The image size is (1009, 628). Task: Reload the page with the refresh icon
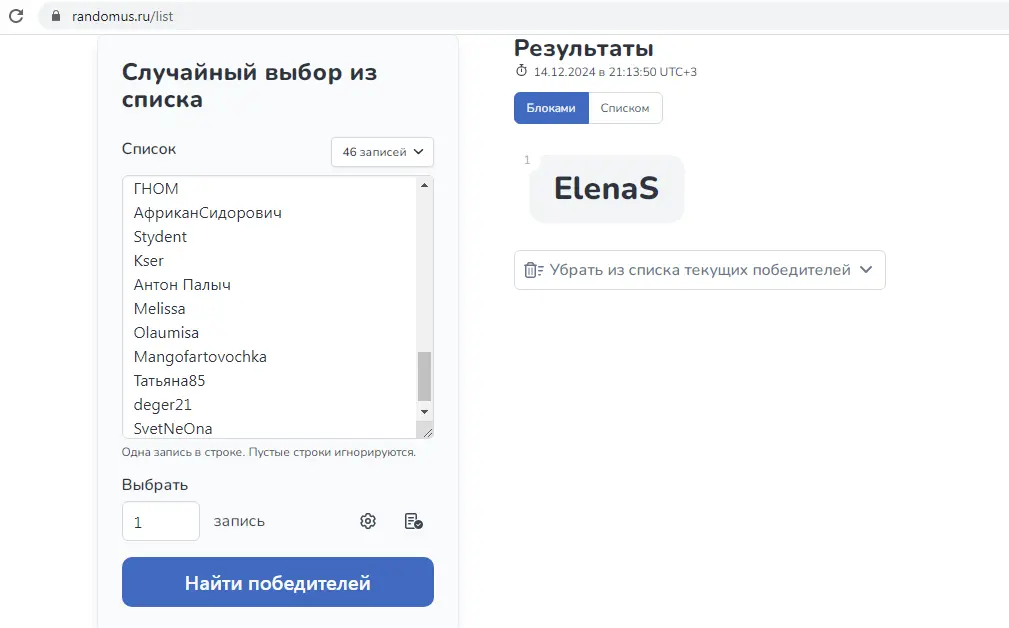[x=16, y=16]
